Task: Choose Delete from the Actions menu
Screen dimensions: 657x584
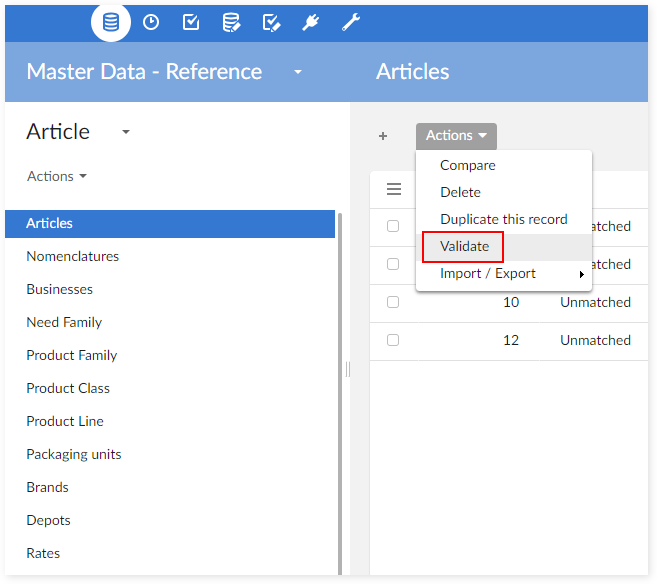Action: (504, 192)
